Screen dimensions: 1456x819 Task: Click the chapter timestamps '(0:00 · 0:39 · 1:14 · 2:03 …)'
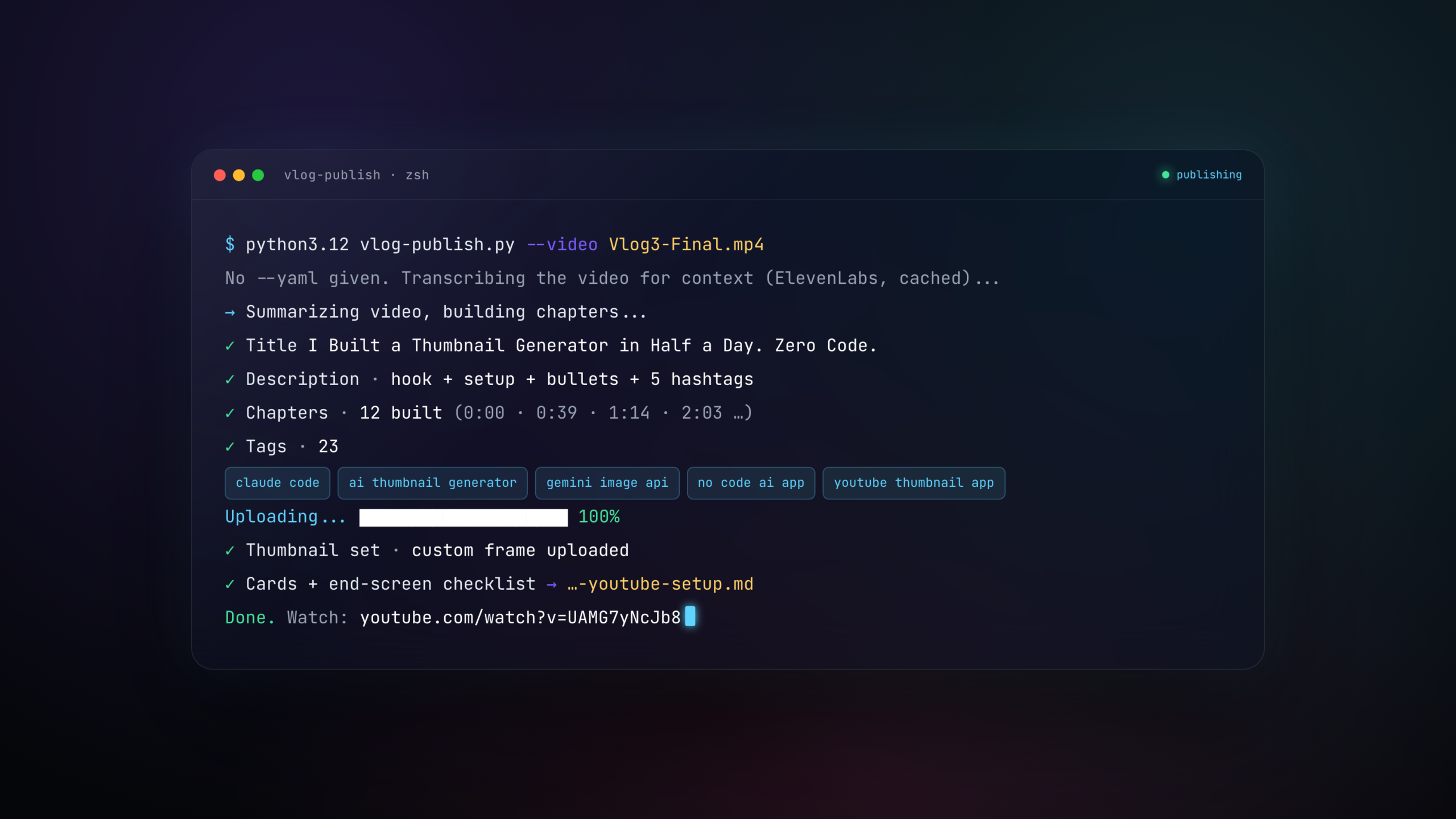tap(603, 412)
